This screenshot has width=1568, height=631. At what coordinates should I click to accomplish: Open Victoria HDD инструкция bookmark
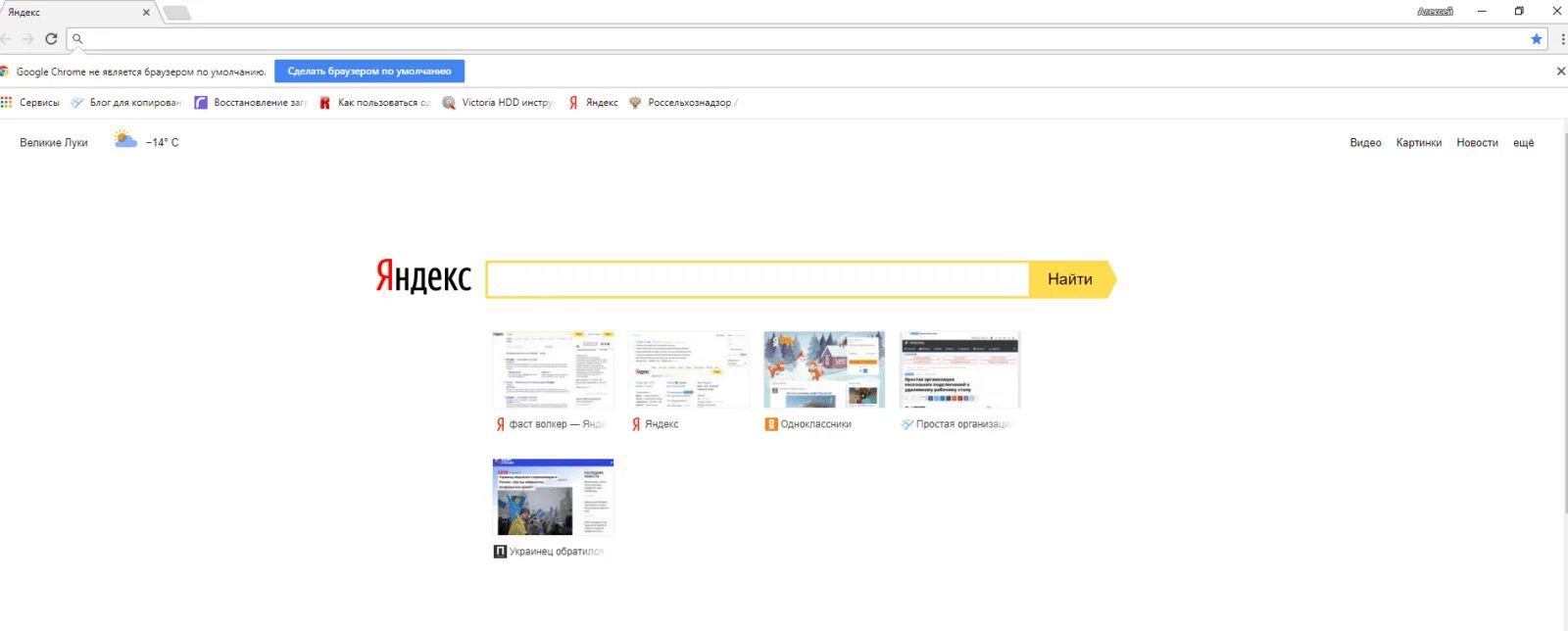pos(499,103)
